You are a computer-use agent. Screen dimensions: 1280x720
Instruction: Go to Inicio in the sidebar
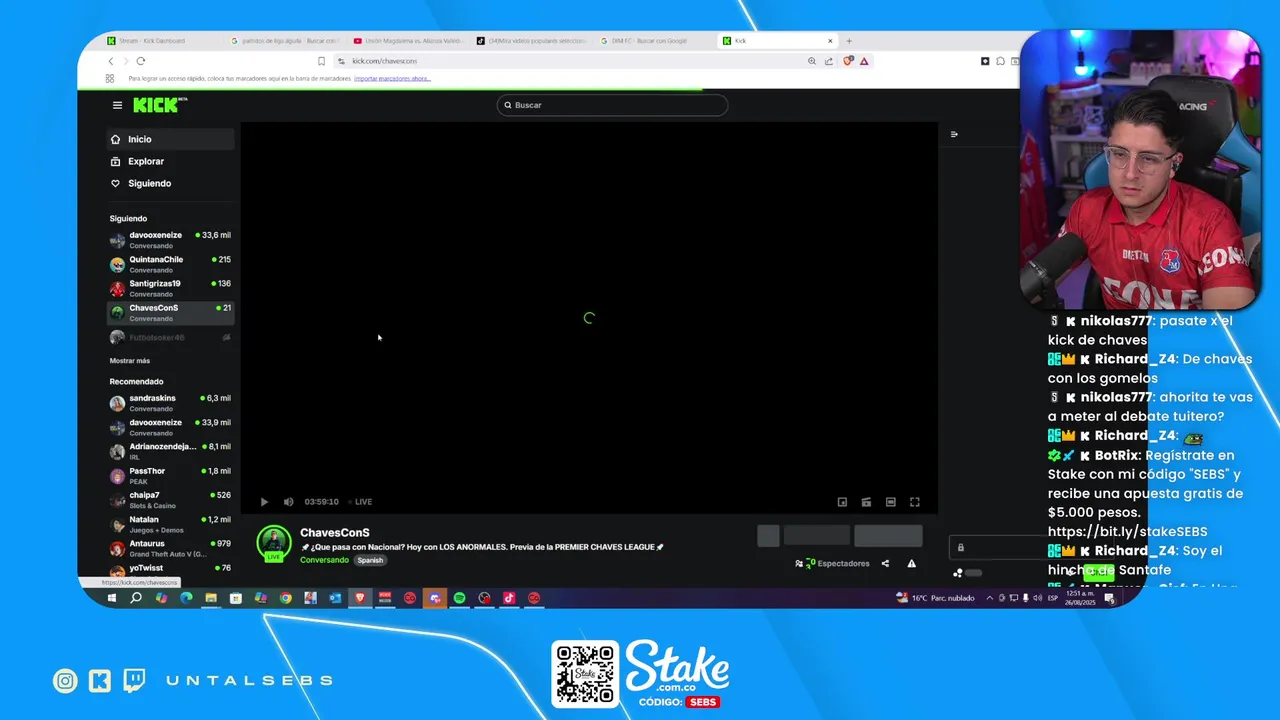[x=170, y=139]
